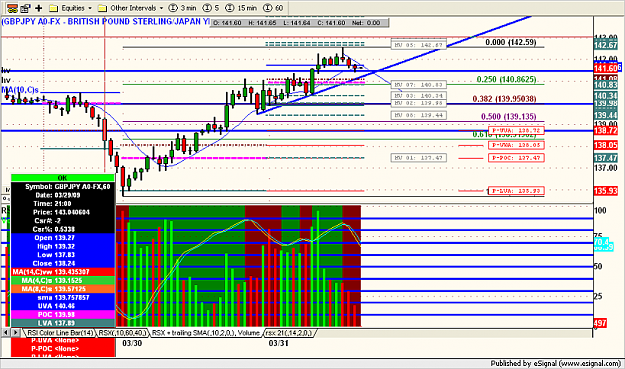The width and height of the screenshot is (625, 369).
Task: Select the RSX + trailing SMA Volume tab
Action: coord(206,333)
